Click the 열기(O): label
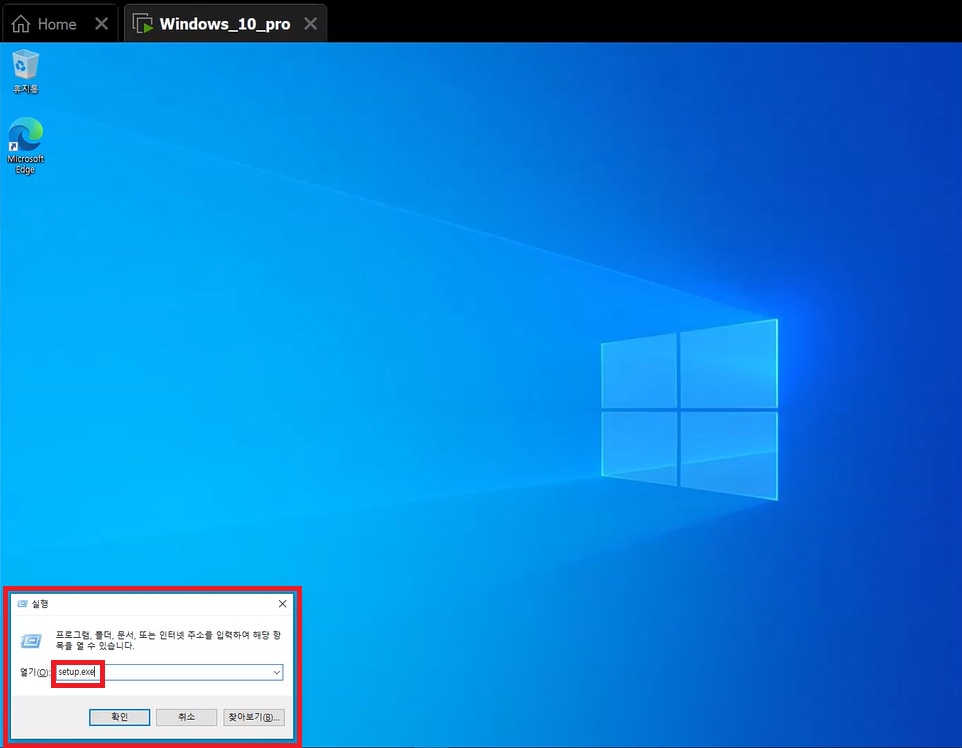Screen dimensions: 962x748 34,672
